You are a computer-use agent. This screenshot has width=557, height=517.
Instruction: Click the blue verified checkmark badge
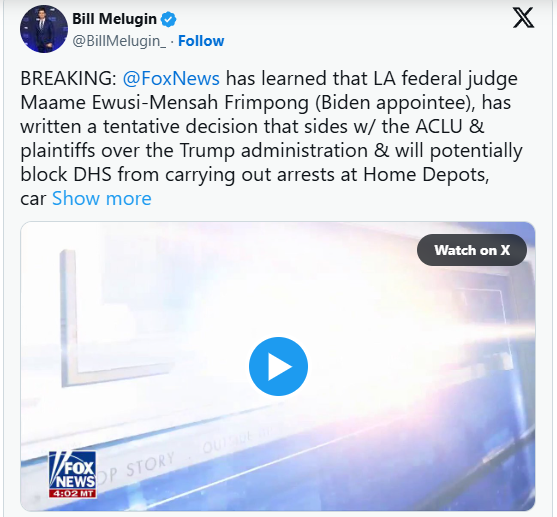click(168, 19)
